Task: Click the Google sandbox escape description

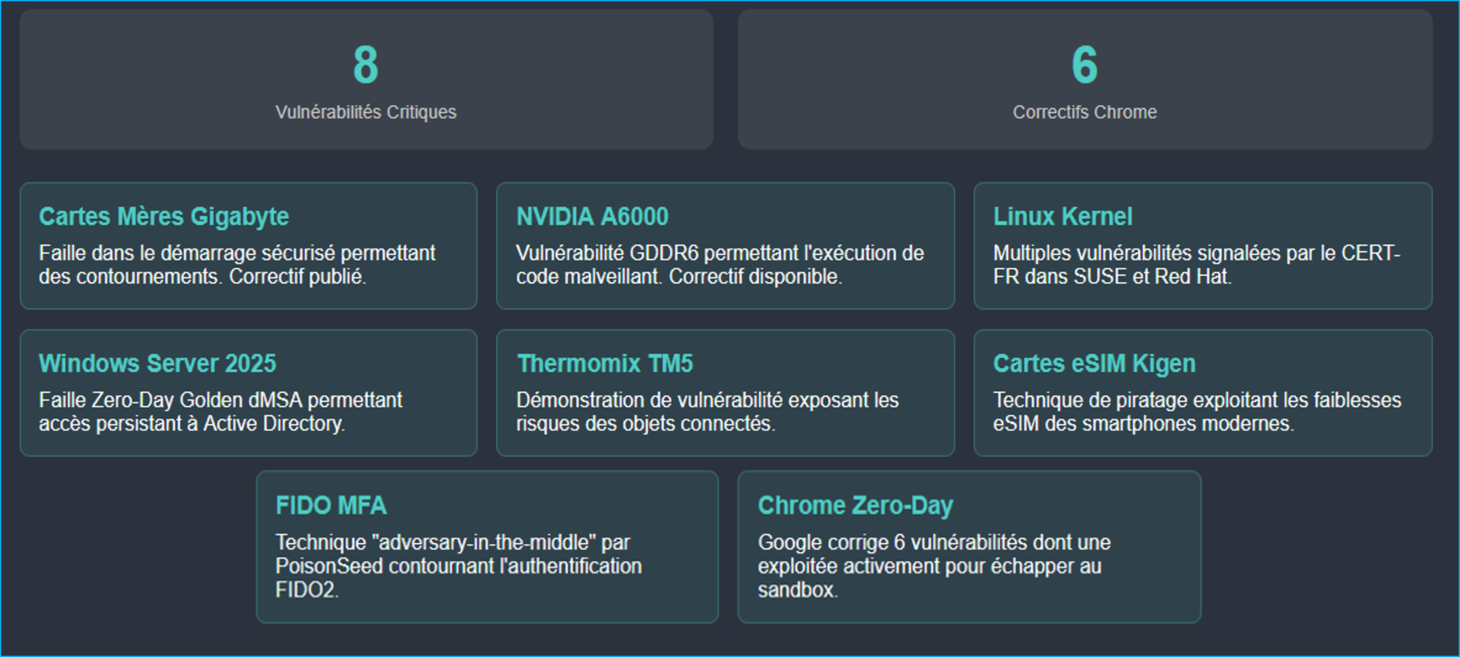Action: tap(934, 566)
